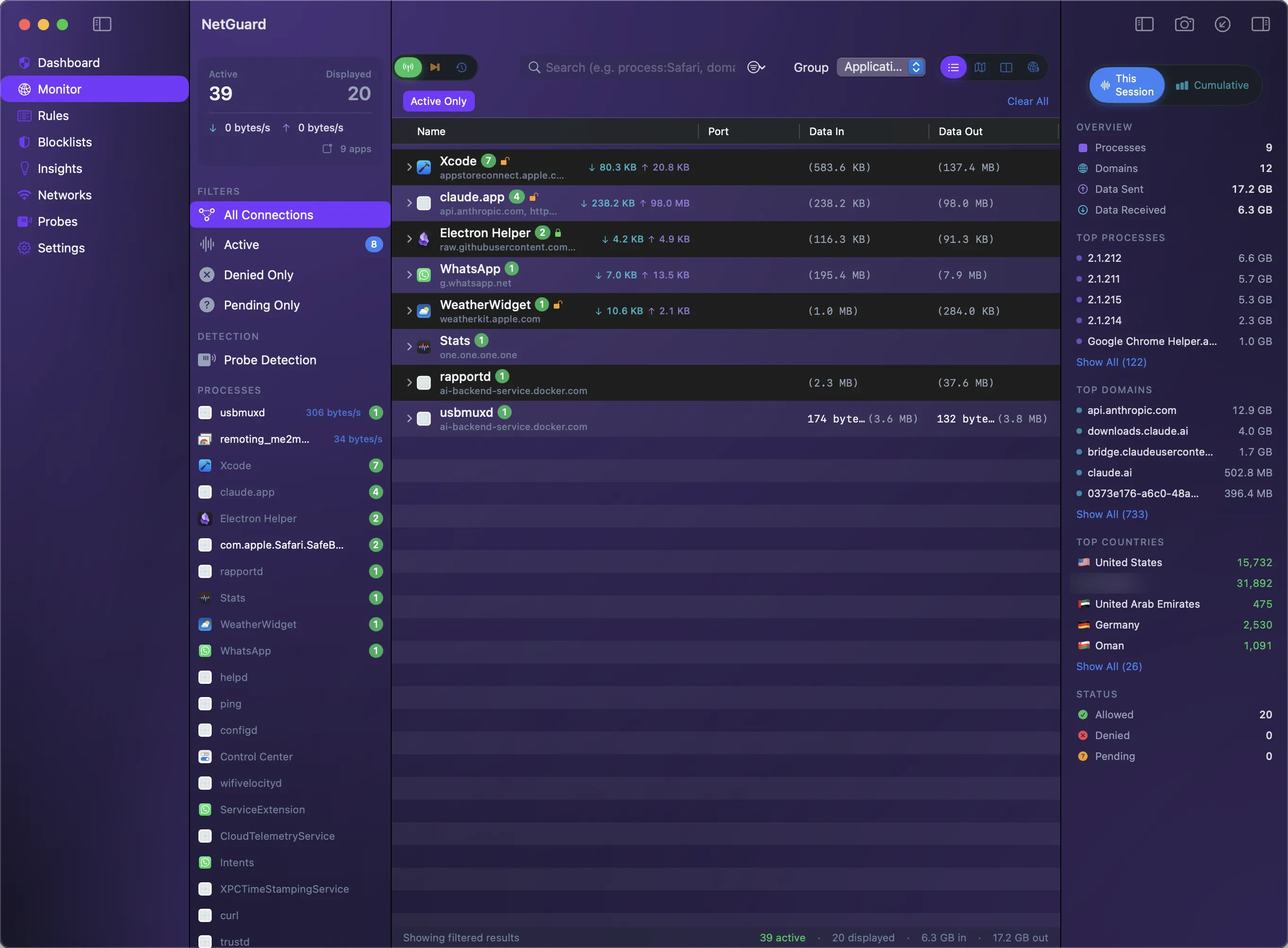Click the Xcode app icon in table

coord(423,167)
